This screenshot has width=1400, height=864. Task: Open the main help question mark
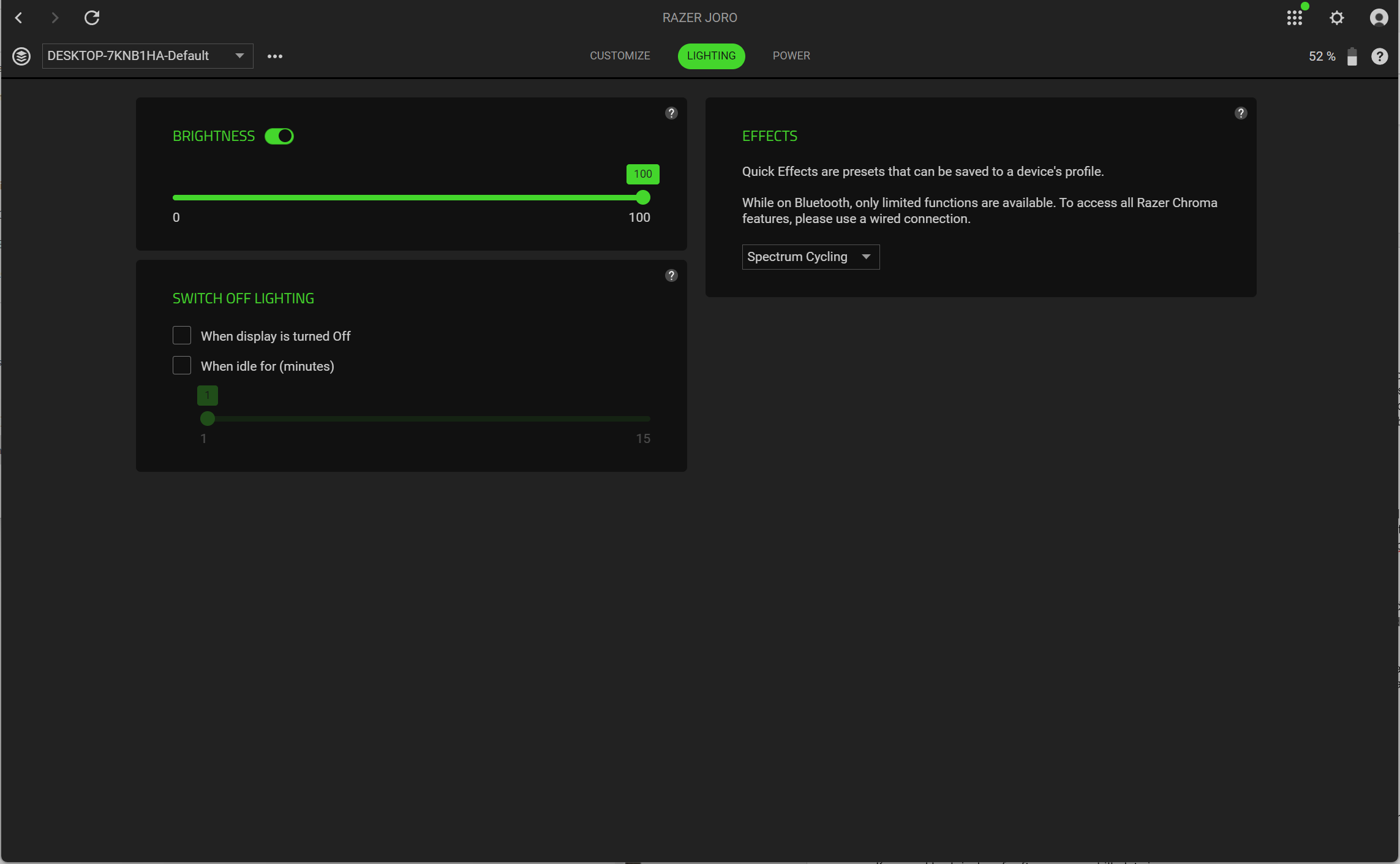[1380, 56]
